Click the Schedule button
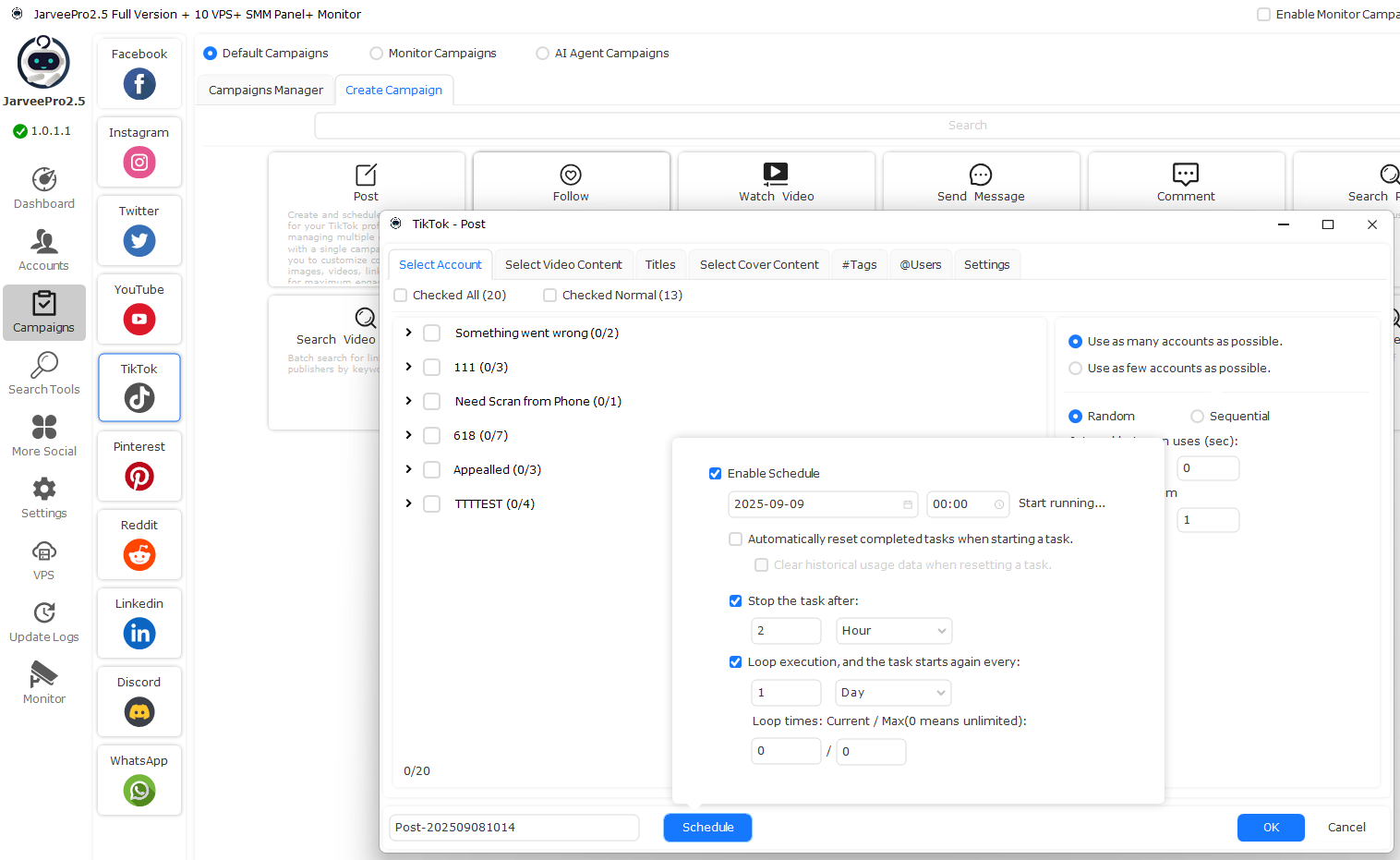The height and width of the screenshot is (860, 1400). (x=707, y=828)
